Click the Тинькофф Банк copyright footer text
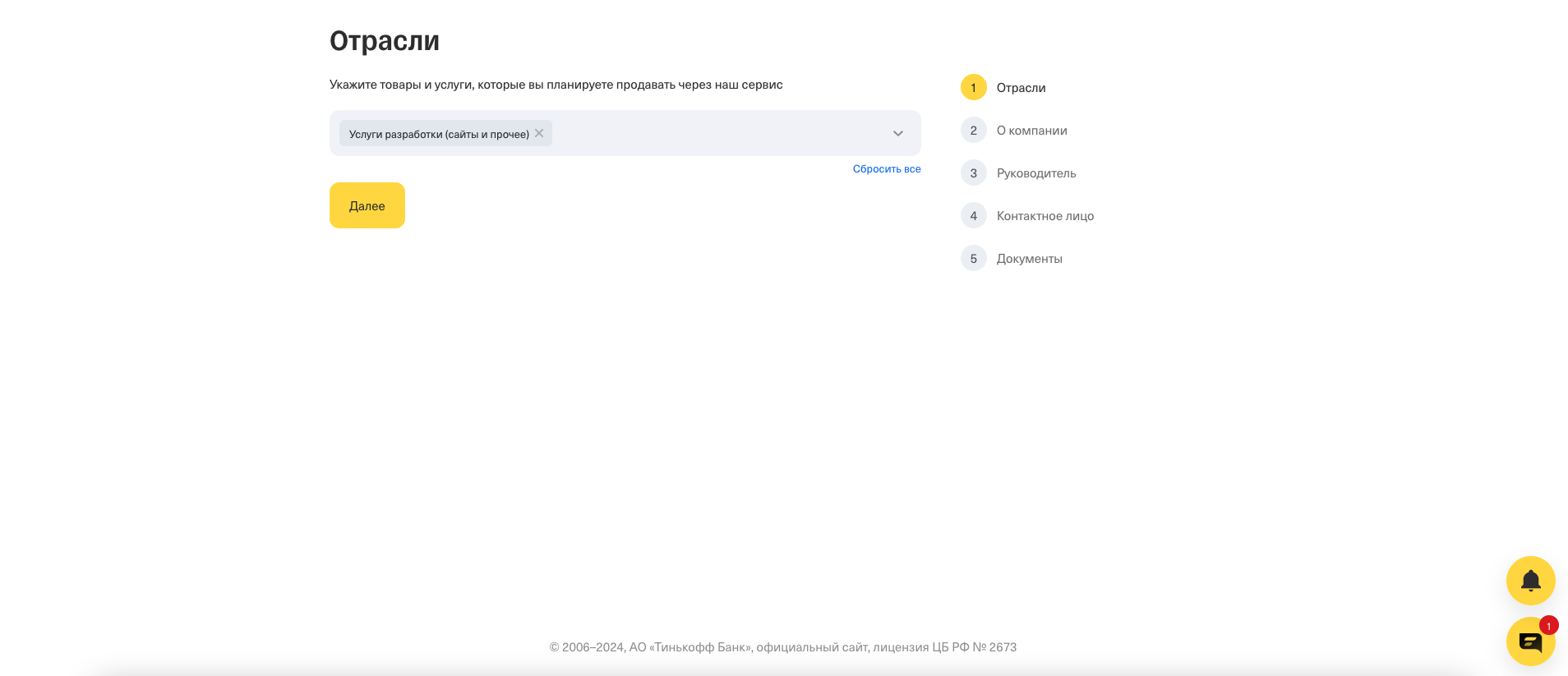1568x676 pixels. point(783,647)
